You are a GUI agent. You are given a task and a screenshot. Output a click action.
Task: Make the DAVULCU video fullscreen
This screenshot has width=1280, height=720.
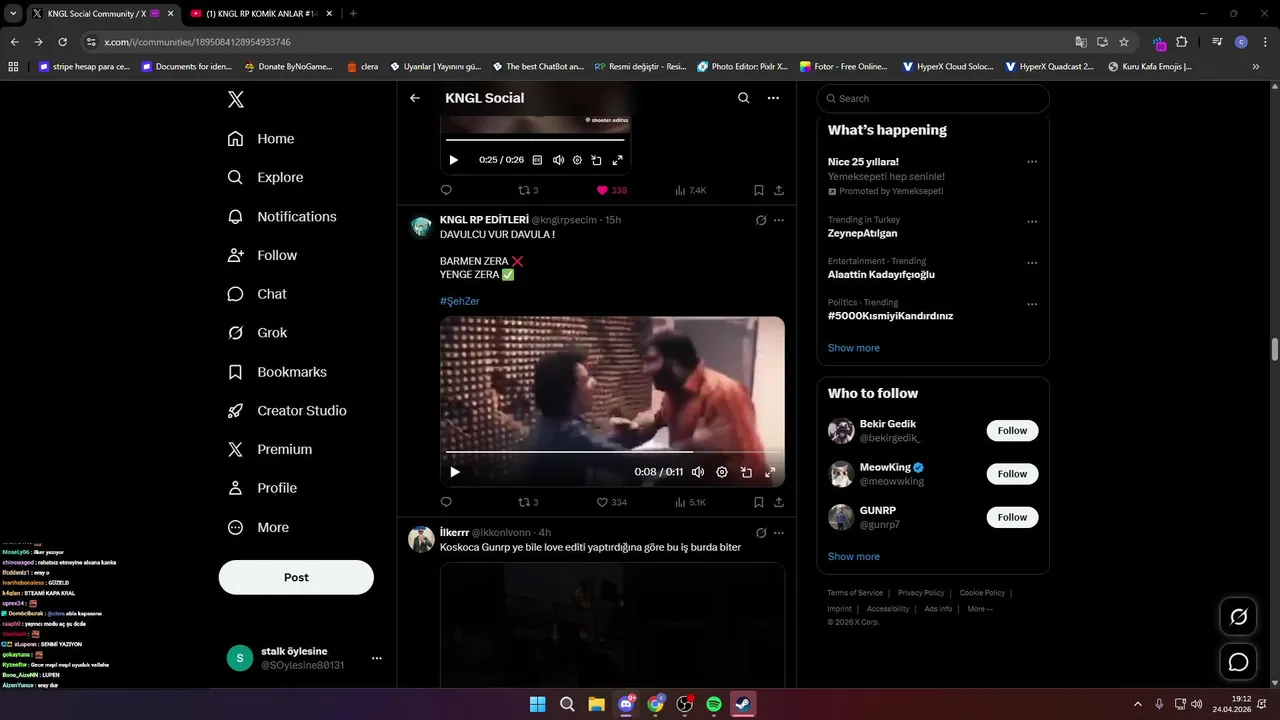point(770,472)
